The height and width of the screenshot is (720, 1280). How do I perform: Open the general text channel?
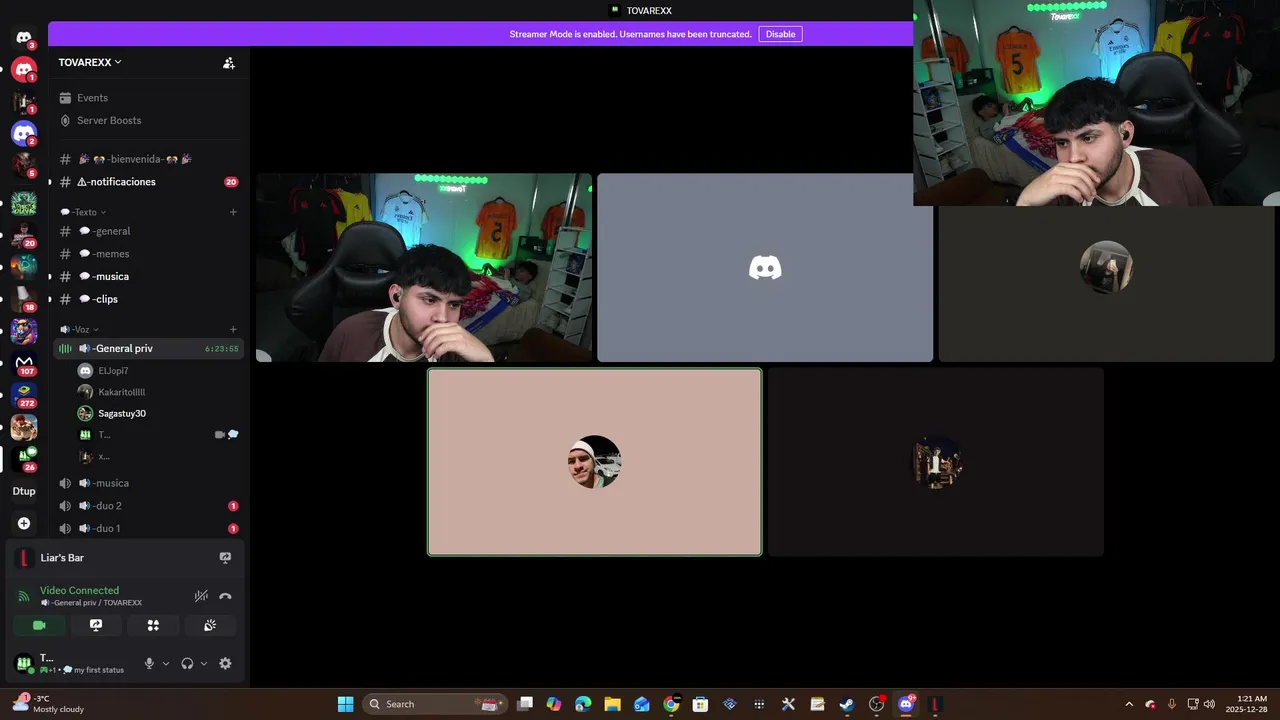(x=148, y=231)
